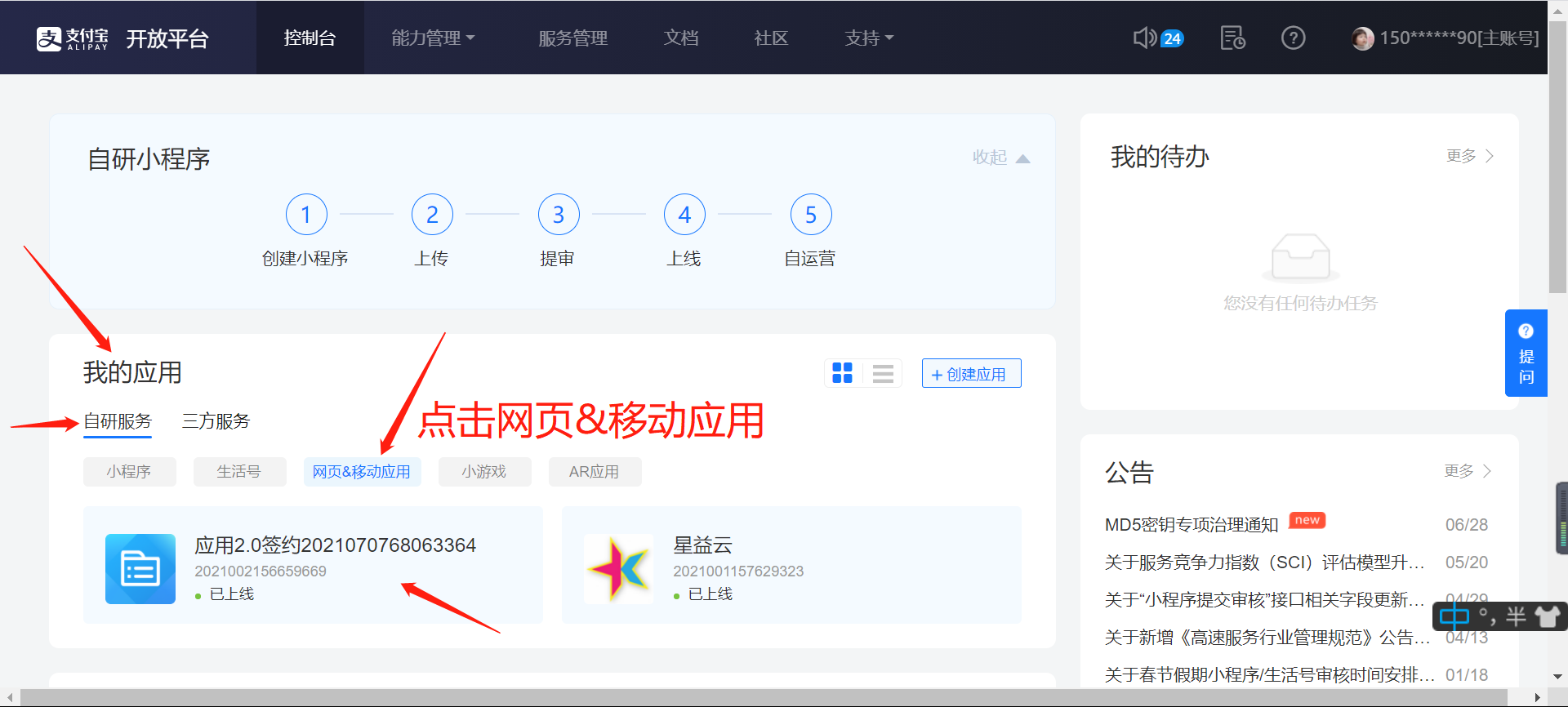
Task: Click the 我的应用 heading
Action: pos(132,372)
